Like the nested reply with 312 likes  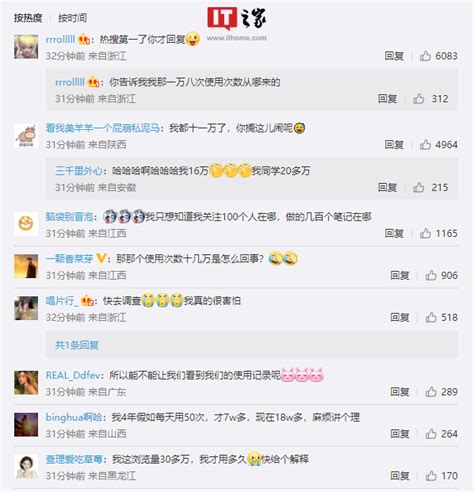click(x=419, y=98)
